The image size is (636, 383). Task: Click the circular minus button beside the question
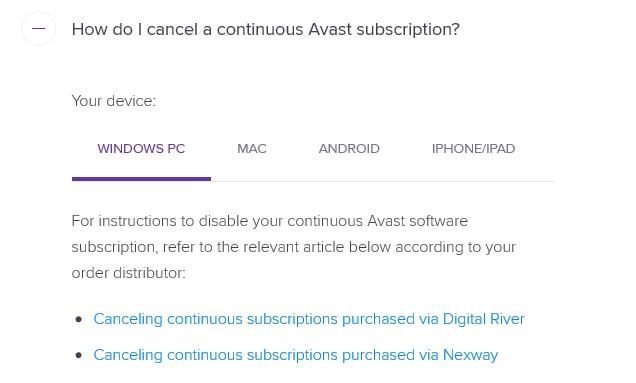coord(39,28)
